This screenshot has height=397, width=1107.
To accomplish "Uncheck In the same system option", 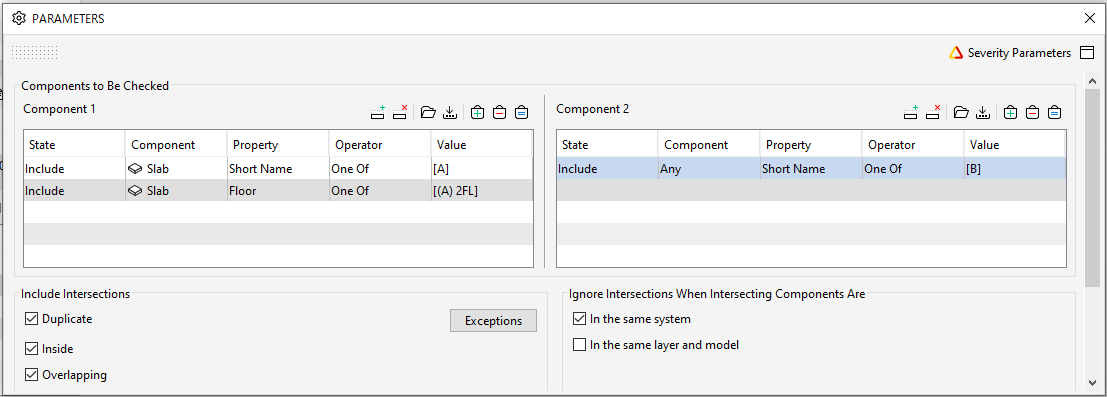I will click(580, 319).
